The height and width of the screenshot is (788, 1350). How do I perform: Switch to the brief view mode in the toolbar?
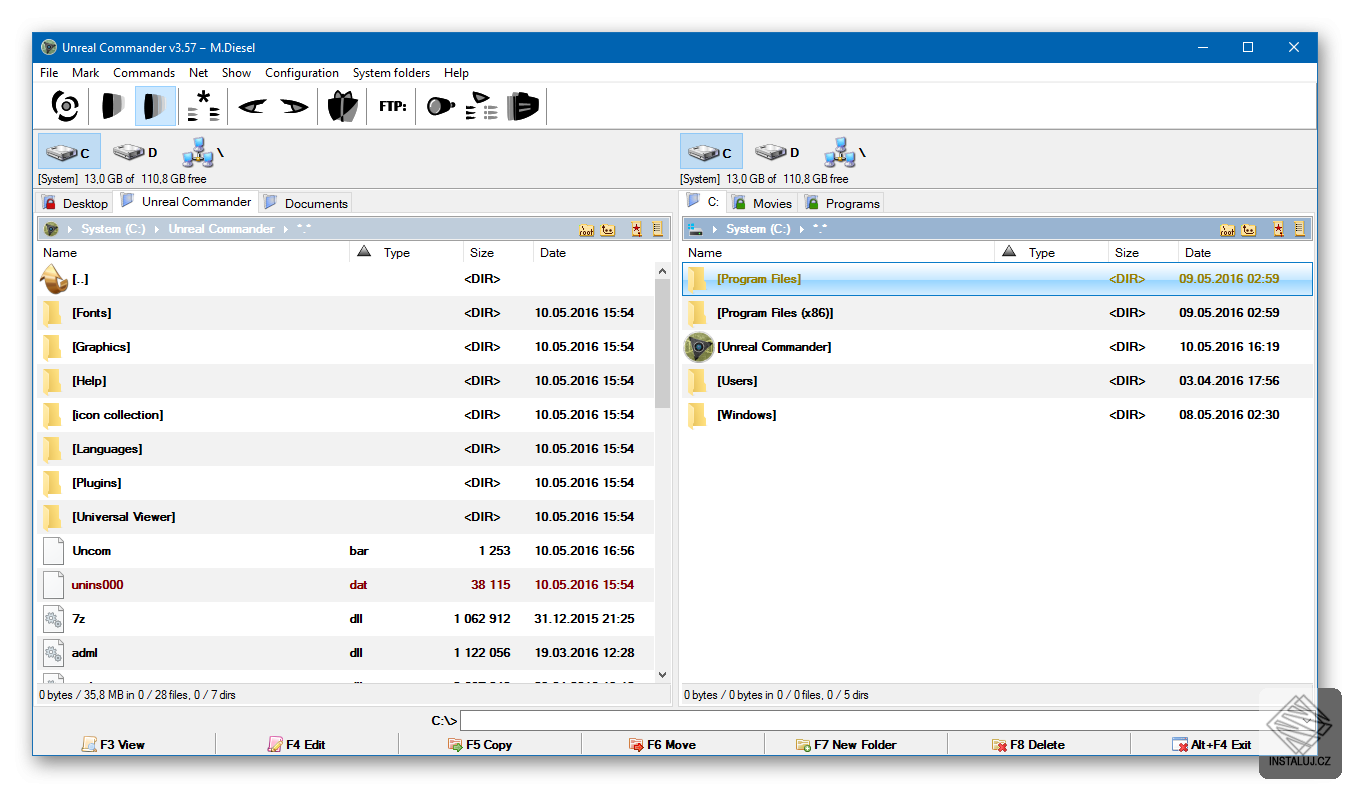point(112,105)
